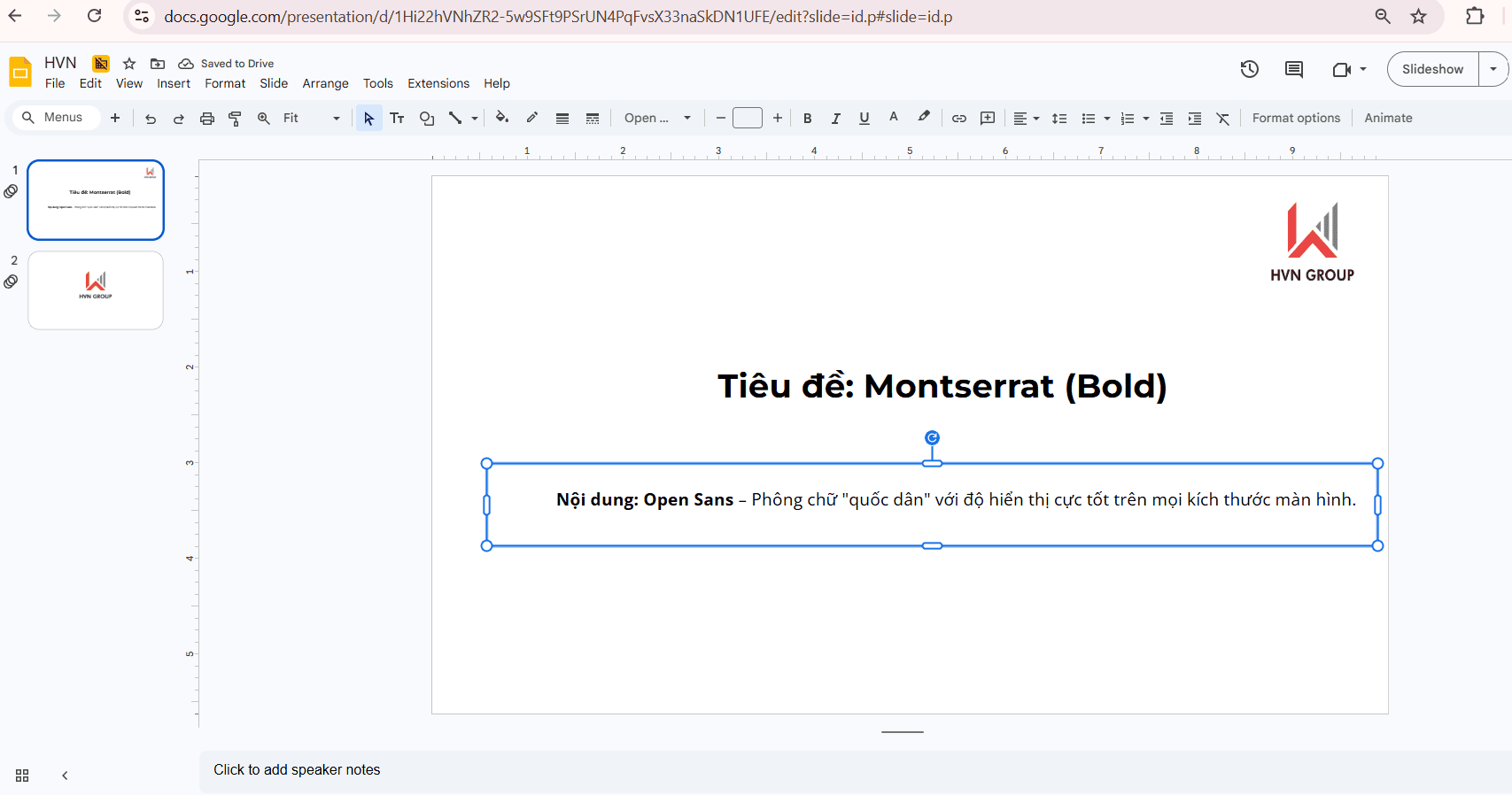Expand the Line tool dropdown arrow
The image size is (1512, 795).
(x=475, y=118)
